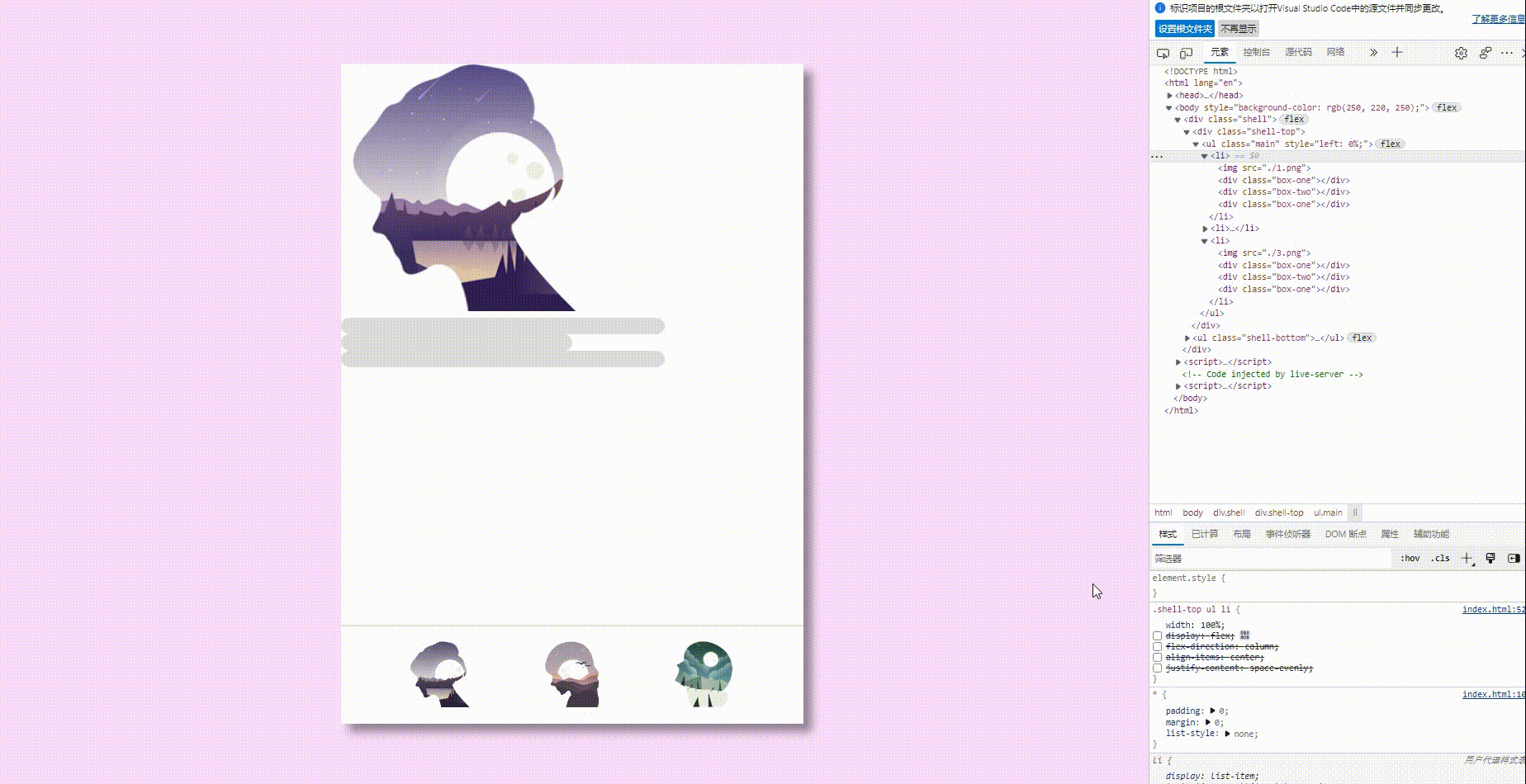Click the new style rule plus icon
The image size is (1526, 784).
[x=1467, y=559]
